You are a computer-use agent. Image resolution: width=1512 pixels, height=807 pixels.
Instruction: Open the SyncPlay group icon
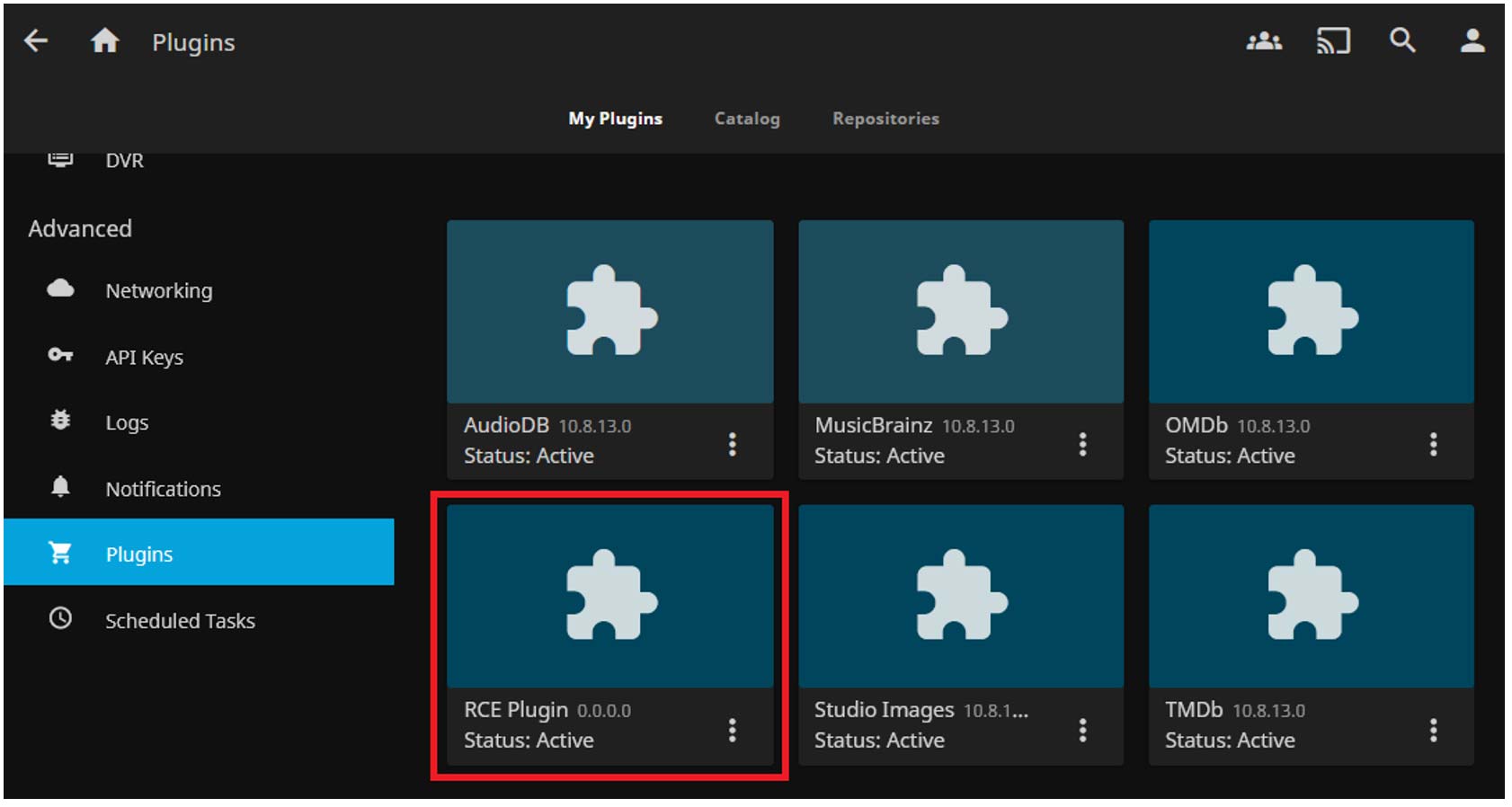click(x=1264, y=40)
